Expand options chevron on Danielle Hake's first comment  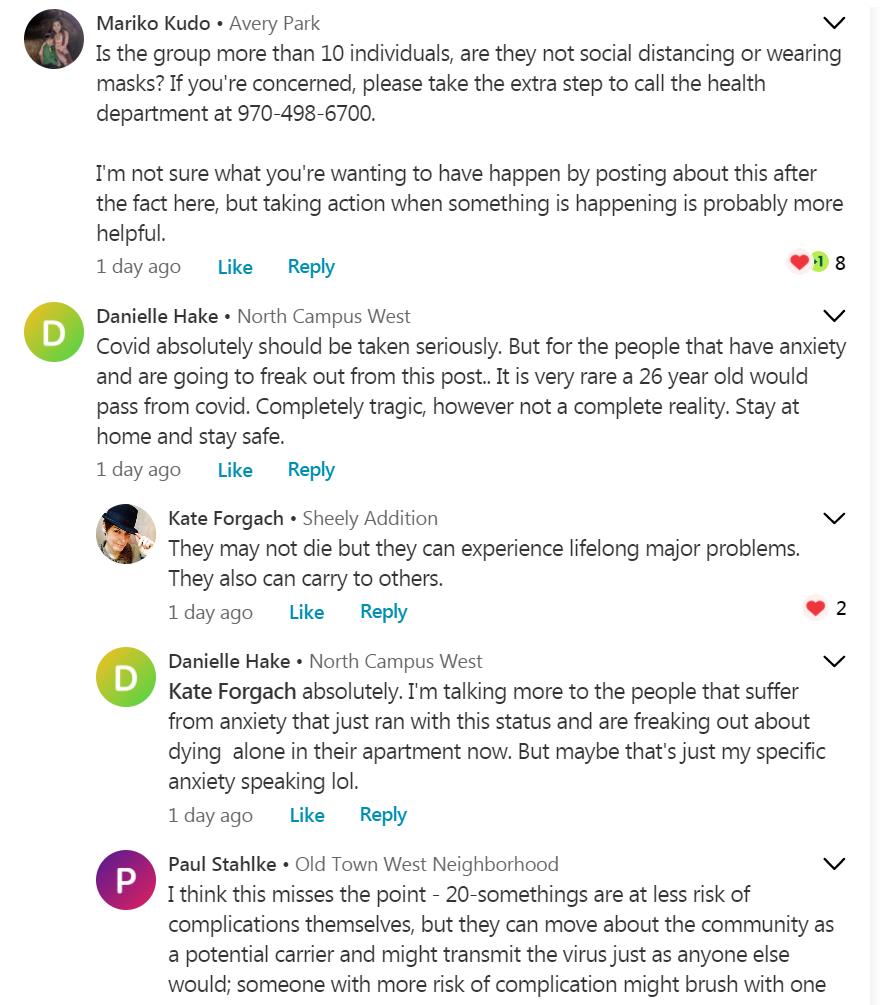pyautogui.click(x=833, y=315)
